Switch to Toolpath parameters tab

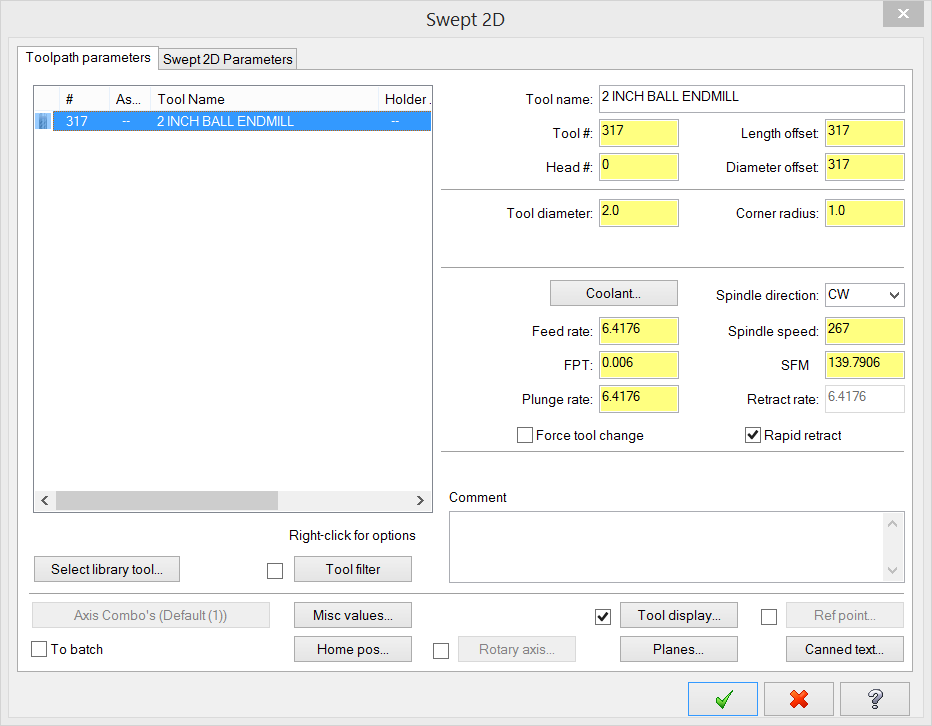tap(88, 58)
